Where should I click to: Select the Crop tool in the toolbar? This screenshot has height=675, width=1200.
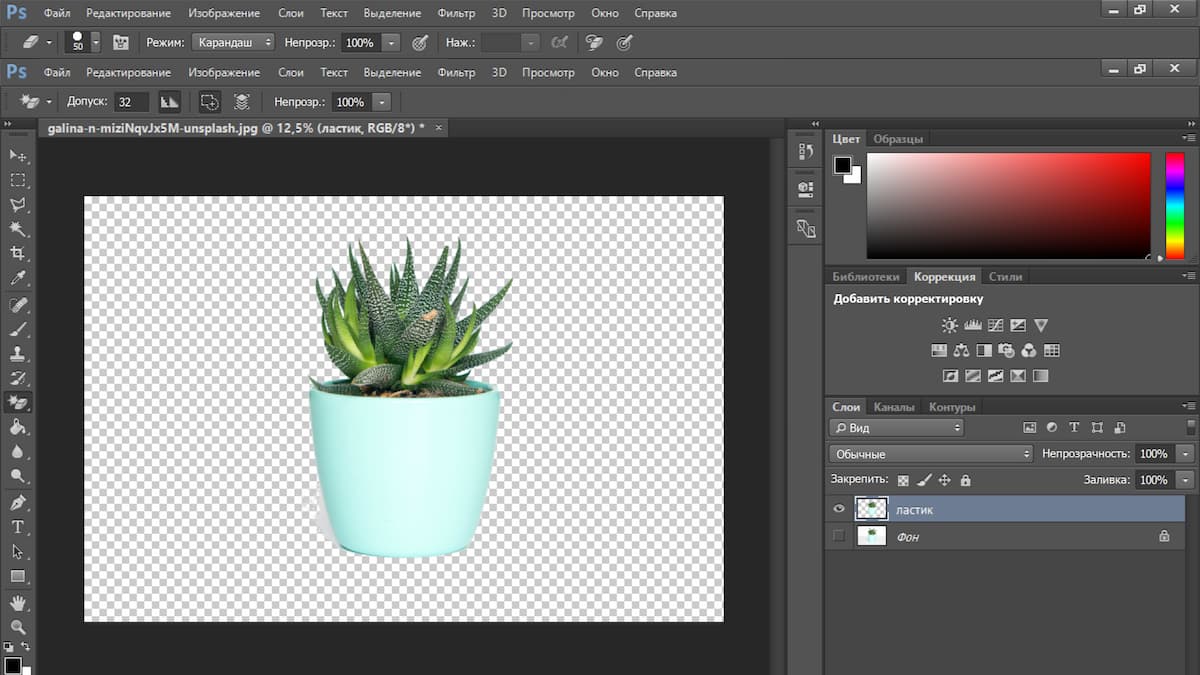18,254
